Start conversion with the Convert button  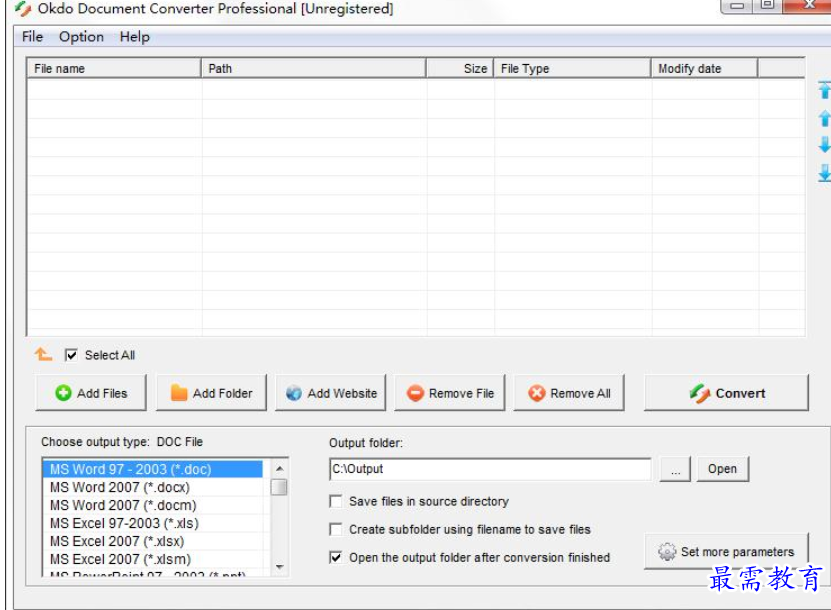pyautogui.click(x=727, y=393)
